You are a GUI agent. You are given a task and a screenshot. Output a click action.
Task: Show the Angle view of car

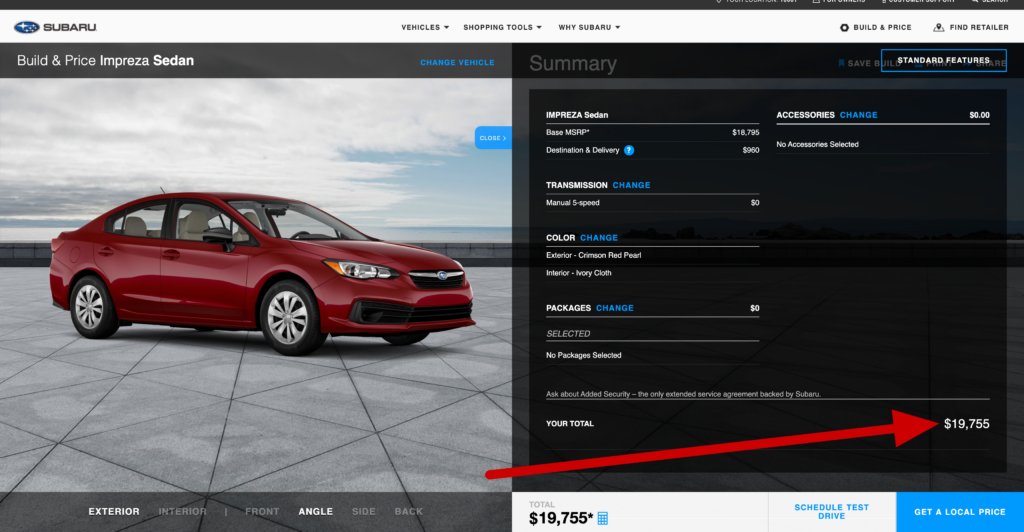[315, 512]
